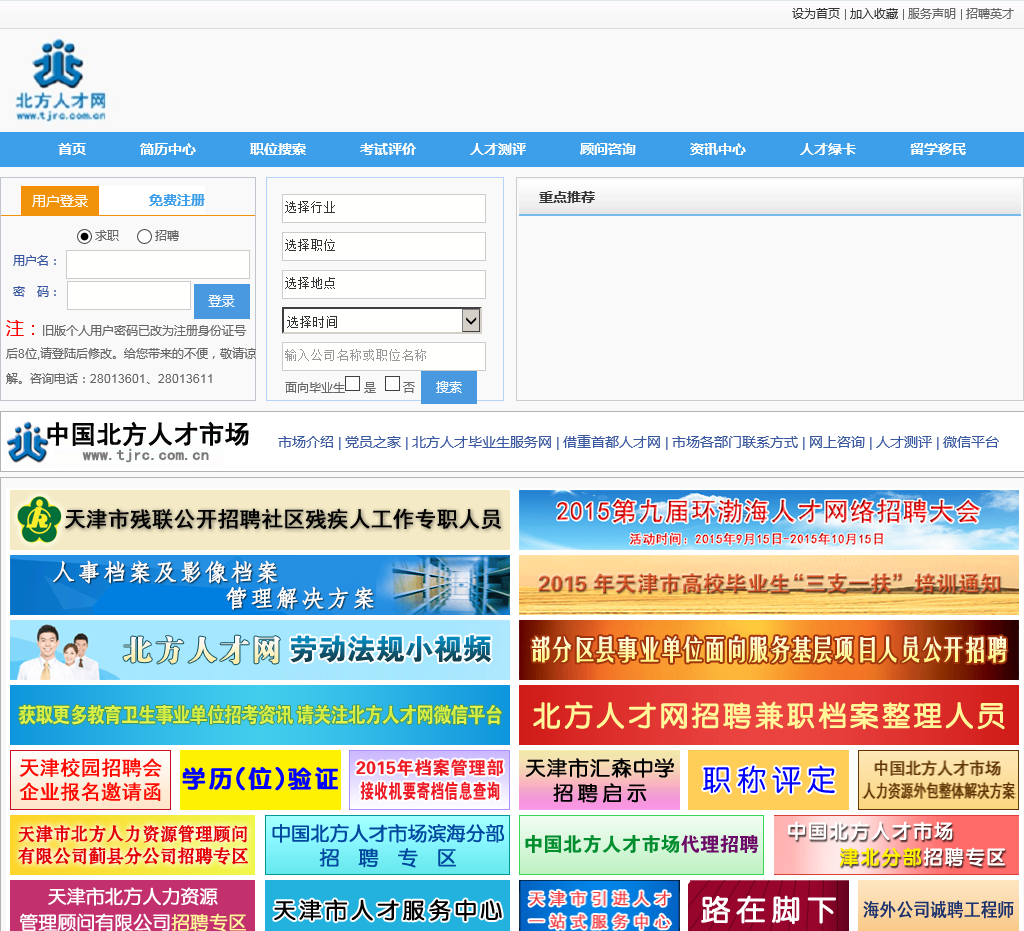Open the 天津市引进人才一站式服务中心 banner
Image resolution: width=1024 pixels, height=931 pixels.
click(x=600, y=906)
